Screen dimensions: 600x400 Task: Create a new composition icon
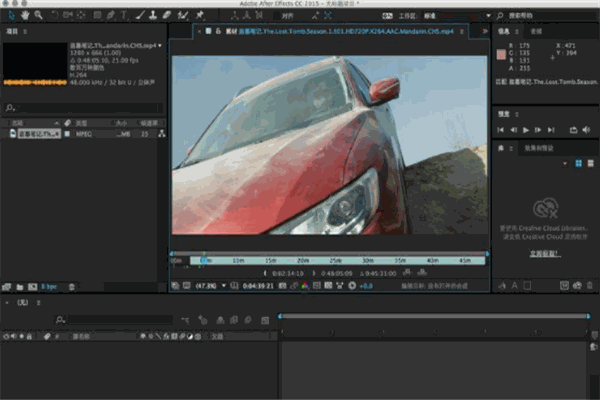click(33, 287)
